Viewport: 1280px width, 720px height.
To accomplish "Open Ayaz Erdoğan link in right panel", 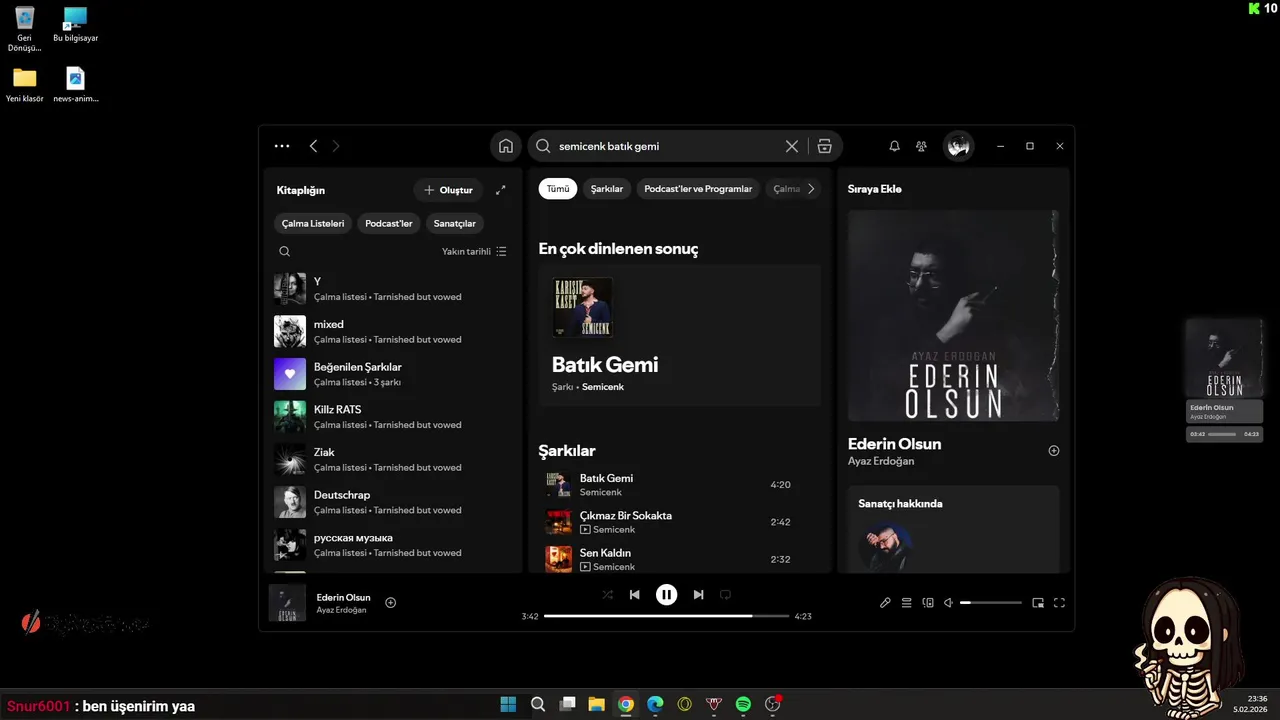I will tap(881, 461).
